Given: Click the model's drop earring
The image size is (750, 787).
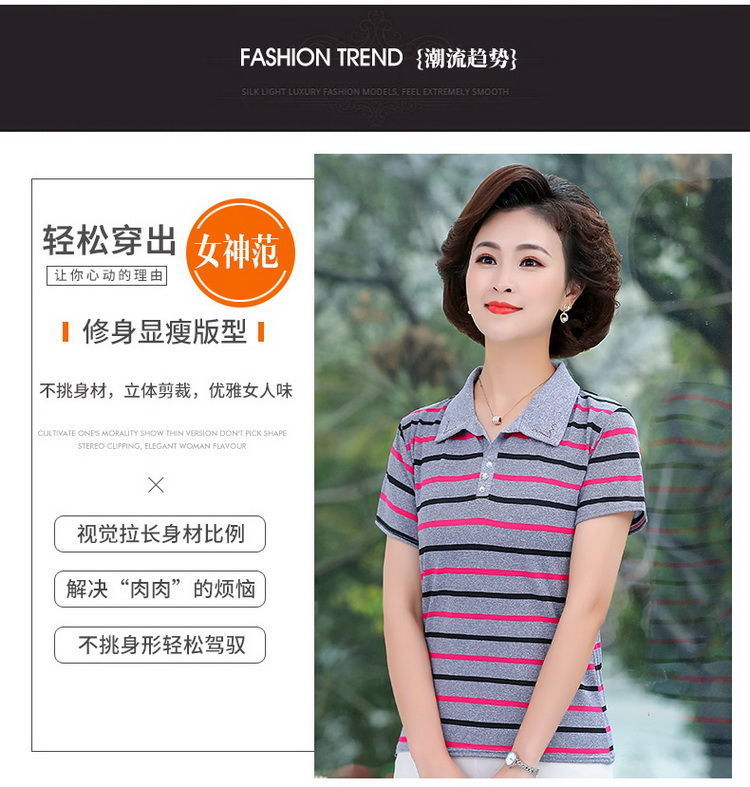Looking at the screenshot, I should tap(565, 314).
